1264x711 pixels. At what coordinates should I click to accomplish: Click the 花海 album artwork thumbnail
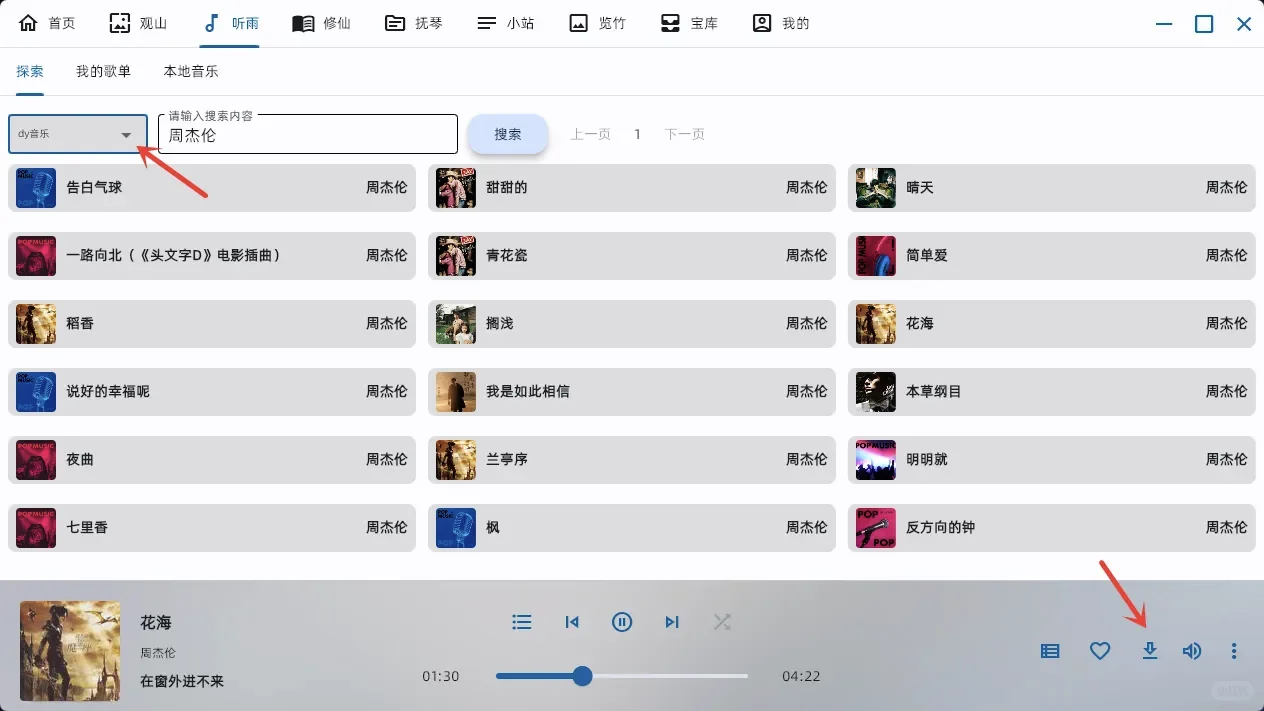coord(69,650)
